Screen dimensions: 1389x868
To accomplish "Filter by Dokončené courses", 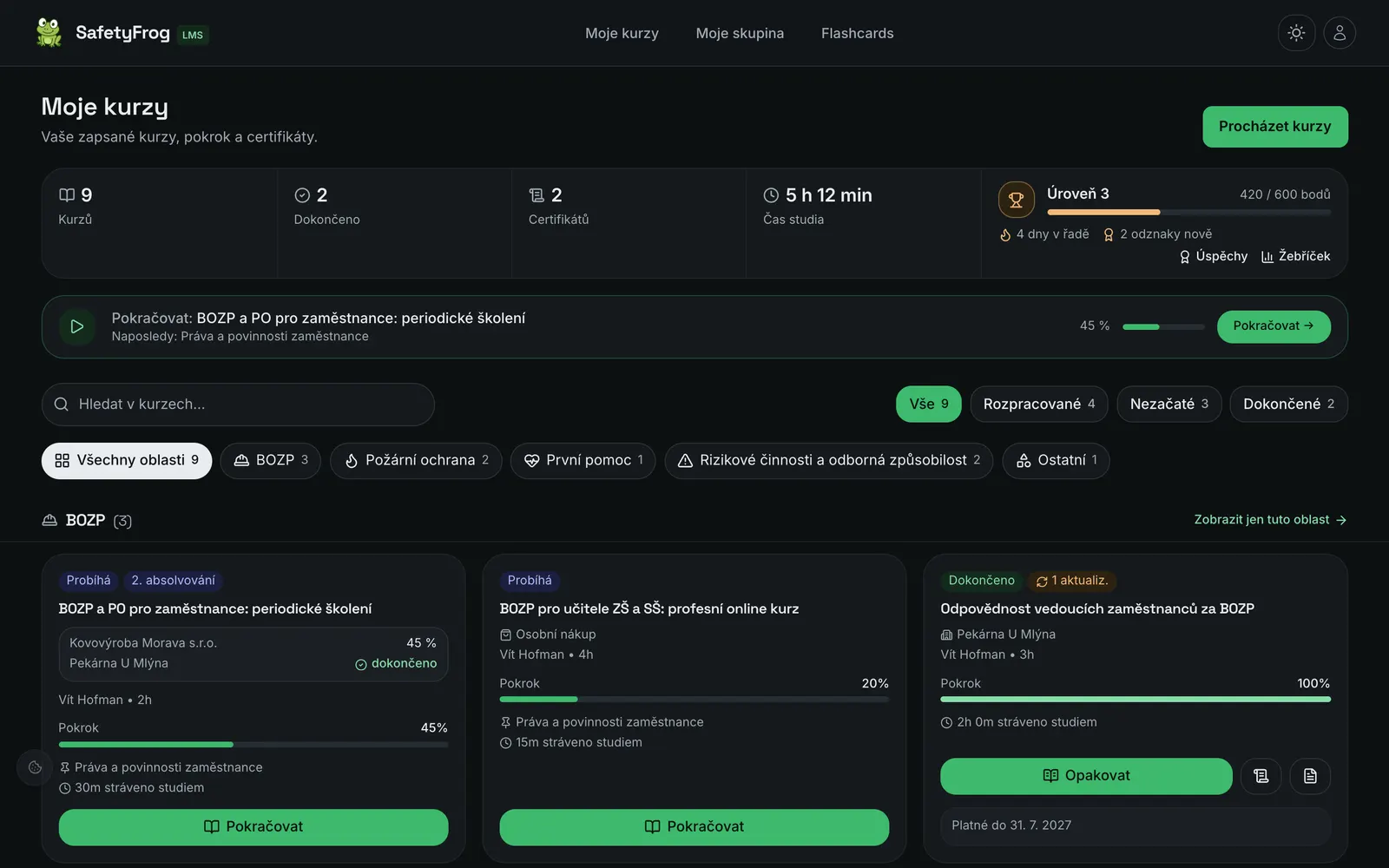I will [x=1289, y=404].
